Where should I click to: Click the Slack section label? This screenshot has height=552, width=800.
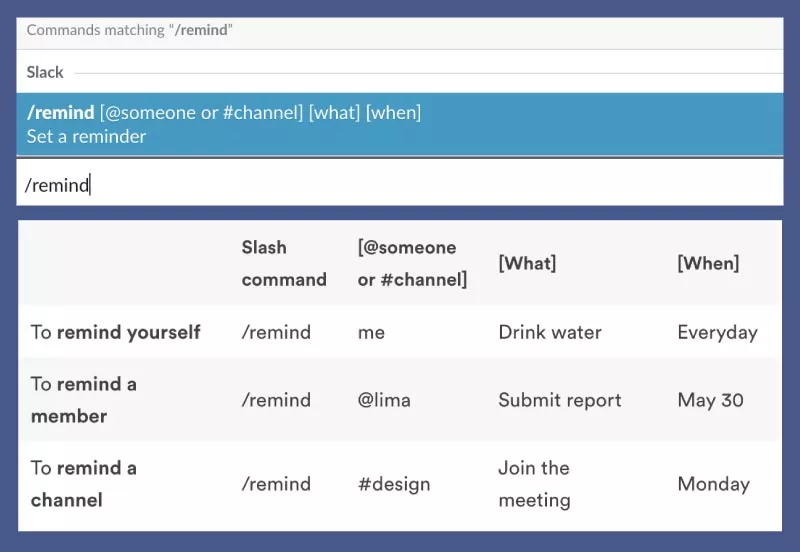[45, 72]
